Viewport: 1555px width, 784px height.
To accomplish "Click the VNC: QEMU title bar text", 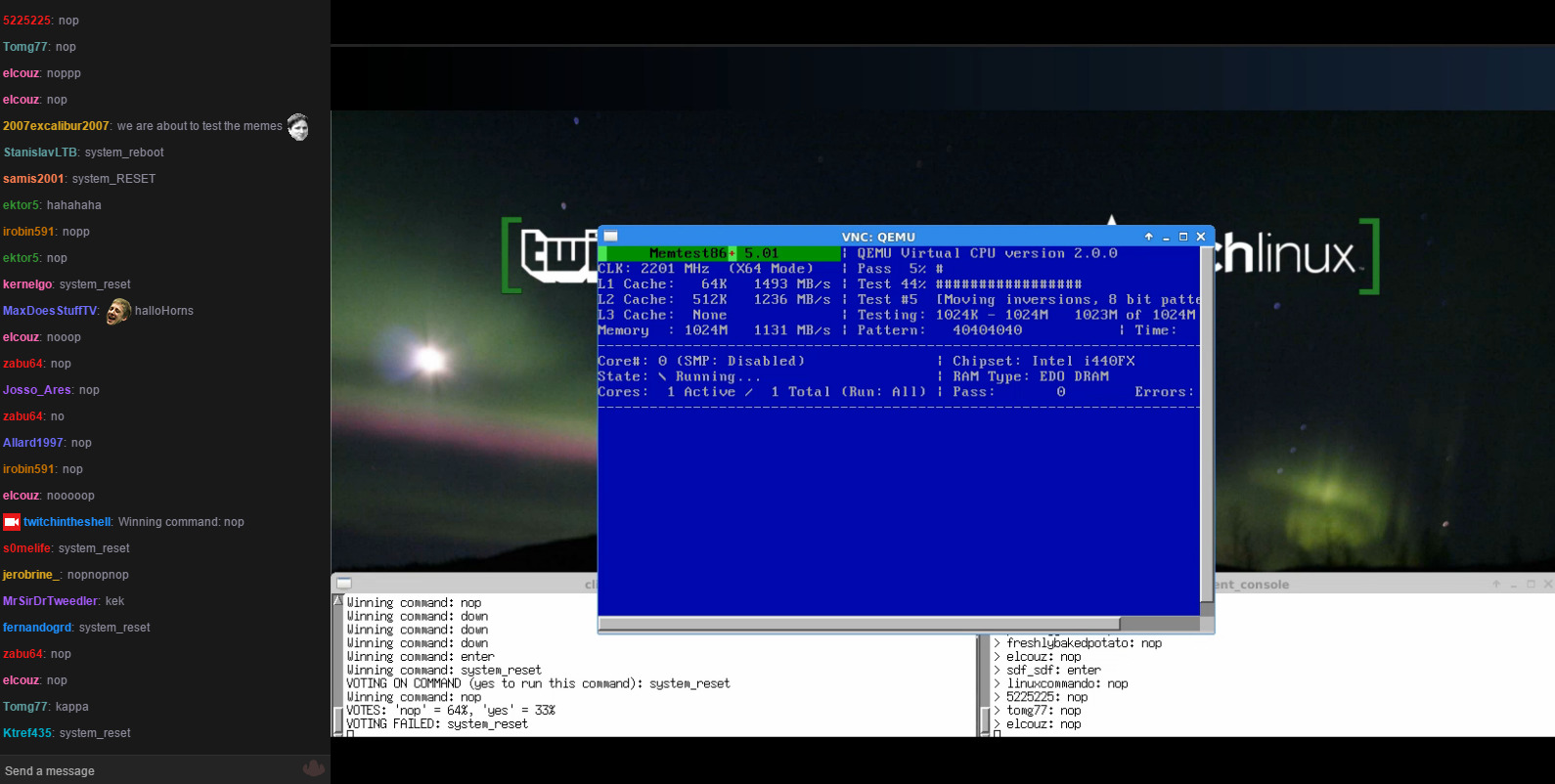I will (x=878, y=237).
